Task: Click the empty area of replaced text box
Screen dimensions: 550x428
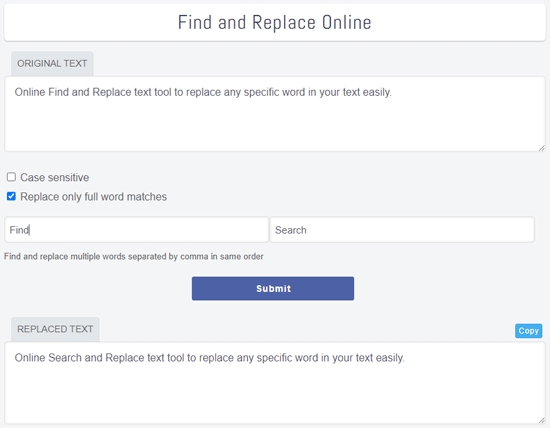Action: 275,393
